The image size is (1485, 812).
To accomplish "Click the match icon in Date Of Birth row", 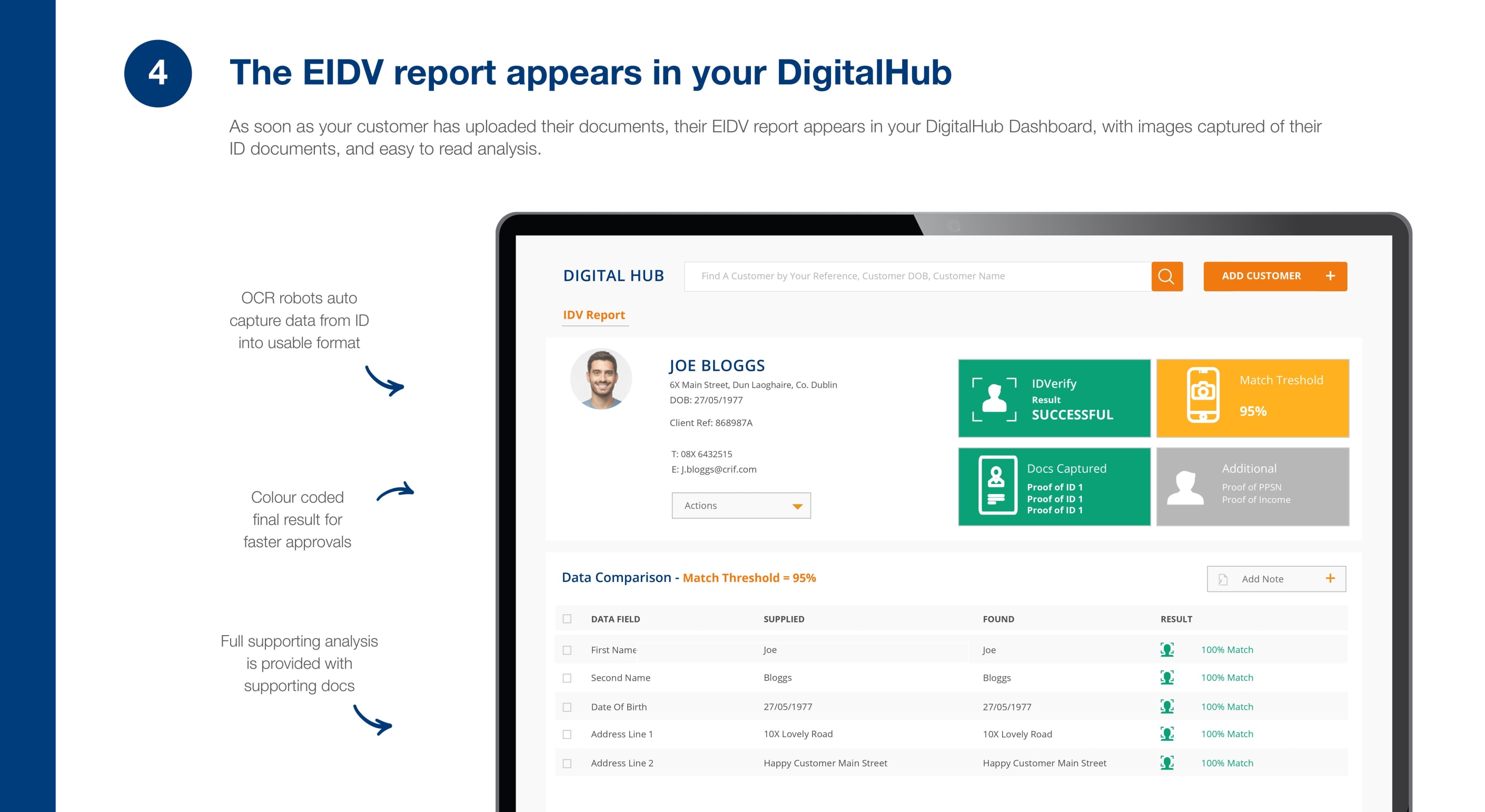I will tap(1167, 706).
